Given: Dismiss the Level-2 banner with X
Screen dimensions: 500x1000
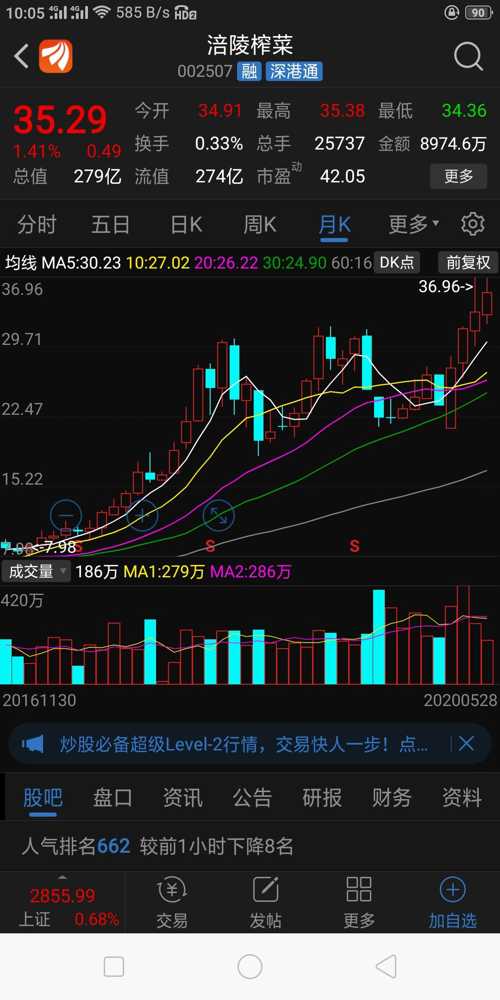Looking at the screenshot, I should coord(467,743).
